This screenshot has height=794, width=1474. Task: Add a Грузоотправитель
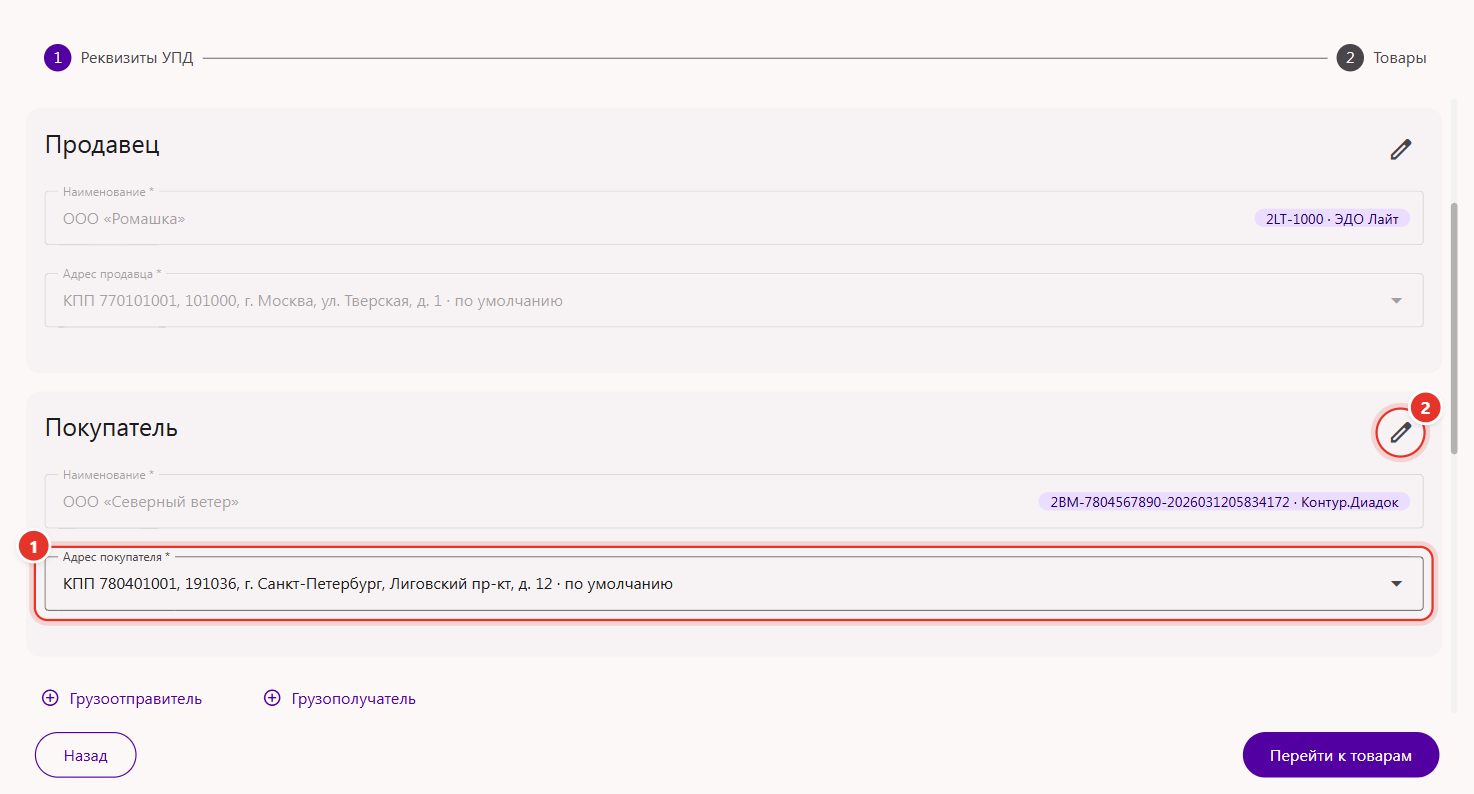click(x=122, y=699)
